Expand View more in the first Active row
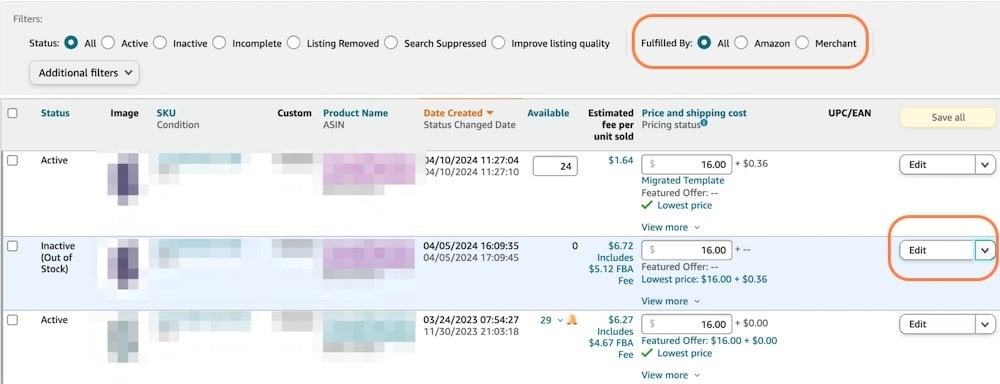Image resolution: width=1000 pixels, height=384 pixels. coord(670,227)
